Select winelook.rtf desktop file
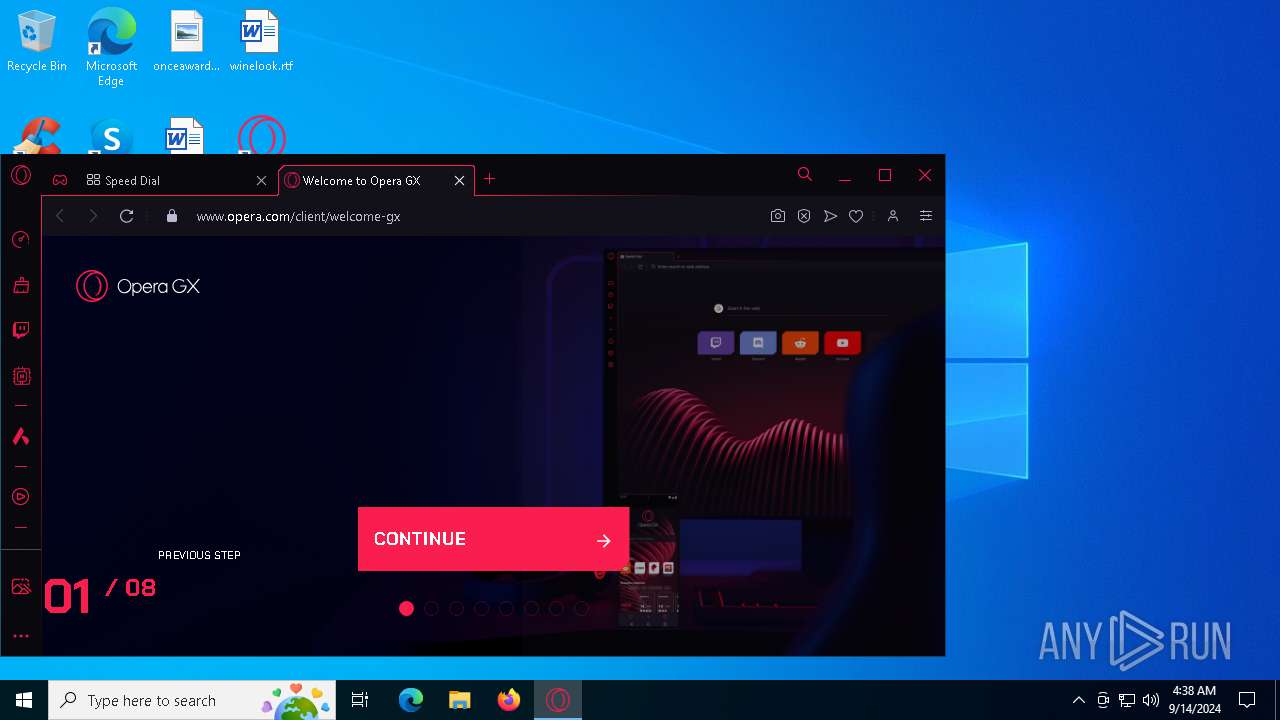Image resolution: width=1280 pixels, height=720 pixels. (261, 42)
